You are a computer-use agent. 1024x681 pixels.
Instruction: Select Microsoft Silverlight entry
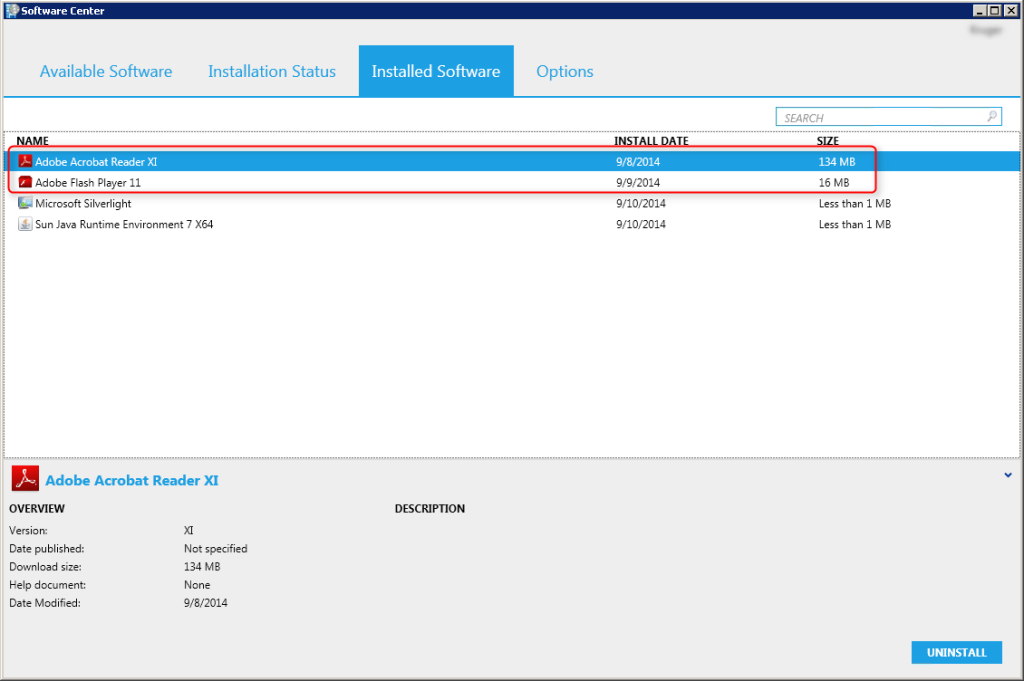pos(512,203)
